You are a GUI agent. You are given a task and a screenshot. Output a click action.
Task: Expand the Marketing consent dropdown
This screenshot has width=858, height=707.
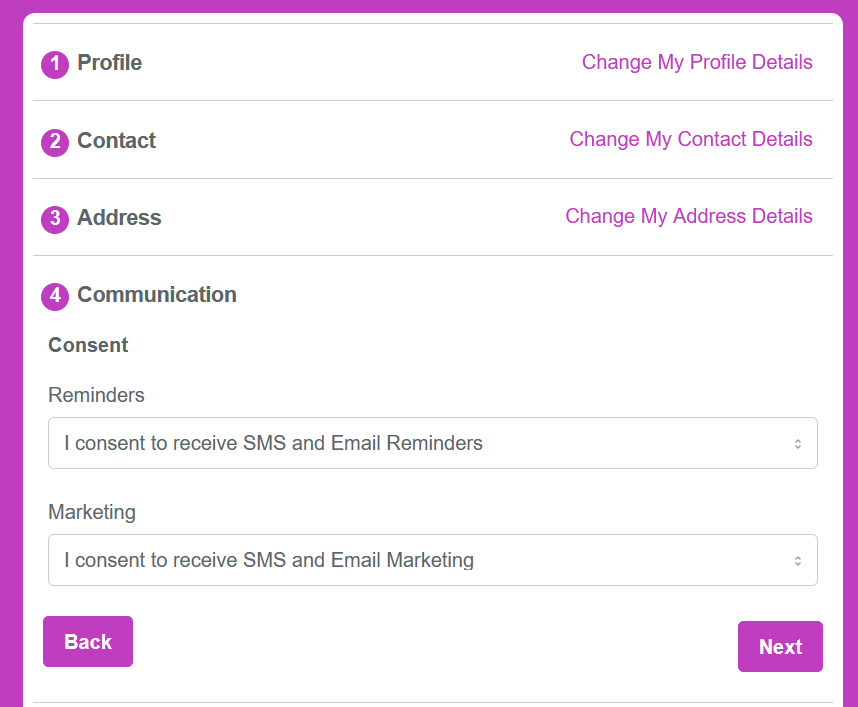[433, 560]
